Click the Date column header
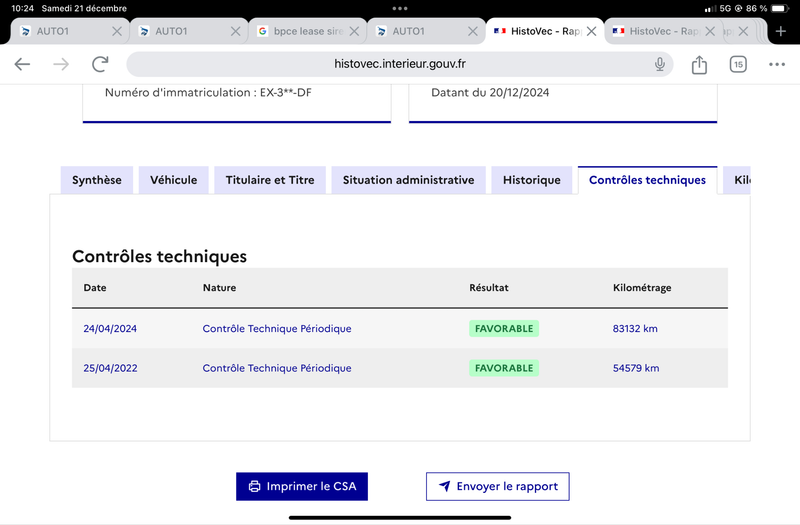This screenshot has height=525, width=800. point(95,288)
